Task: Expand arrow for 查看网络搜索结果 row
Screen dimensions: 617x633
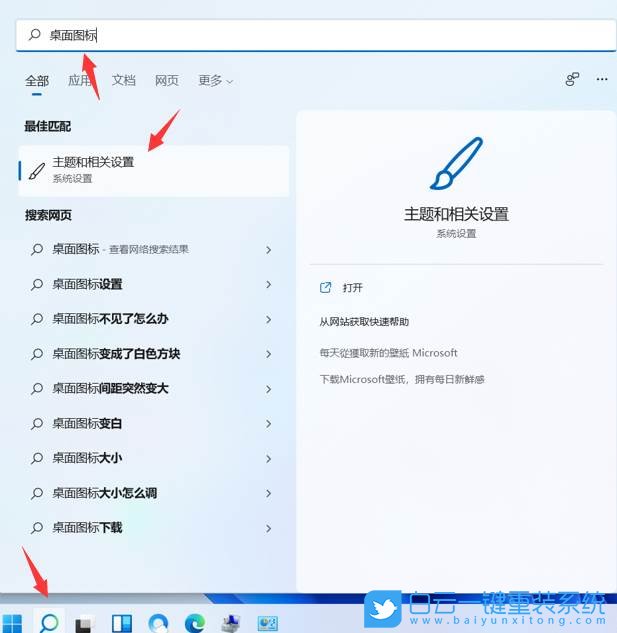Action: [269, 250]
